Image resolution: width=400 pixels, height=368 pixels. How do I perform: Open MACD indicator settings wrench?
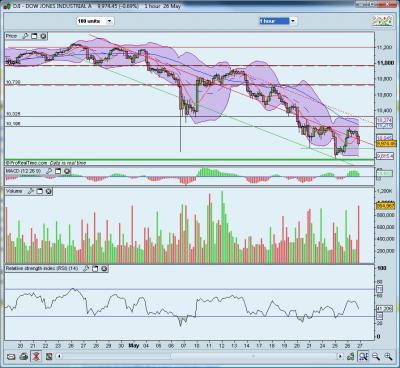49,171
